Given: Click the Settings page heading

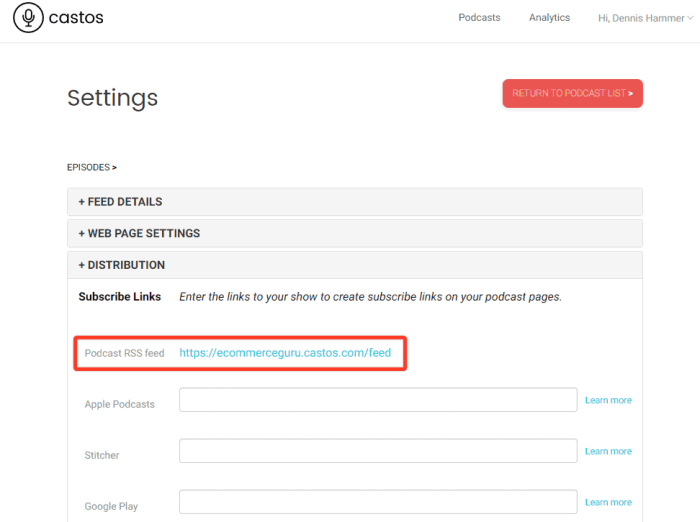Looking at the screenshot, I should coord(112,98).
